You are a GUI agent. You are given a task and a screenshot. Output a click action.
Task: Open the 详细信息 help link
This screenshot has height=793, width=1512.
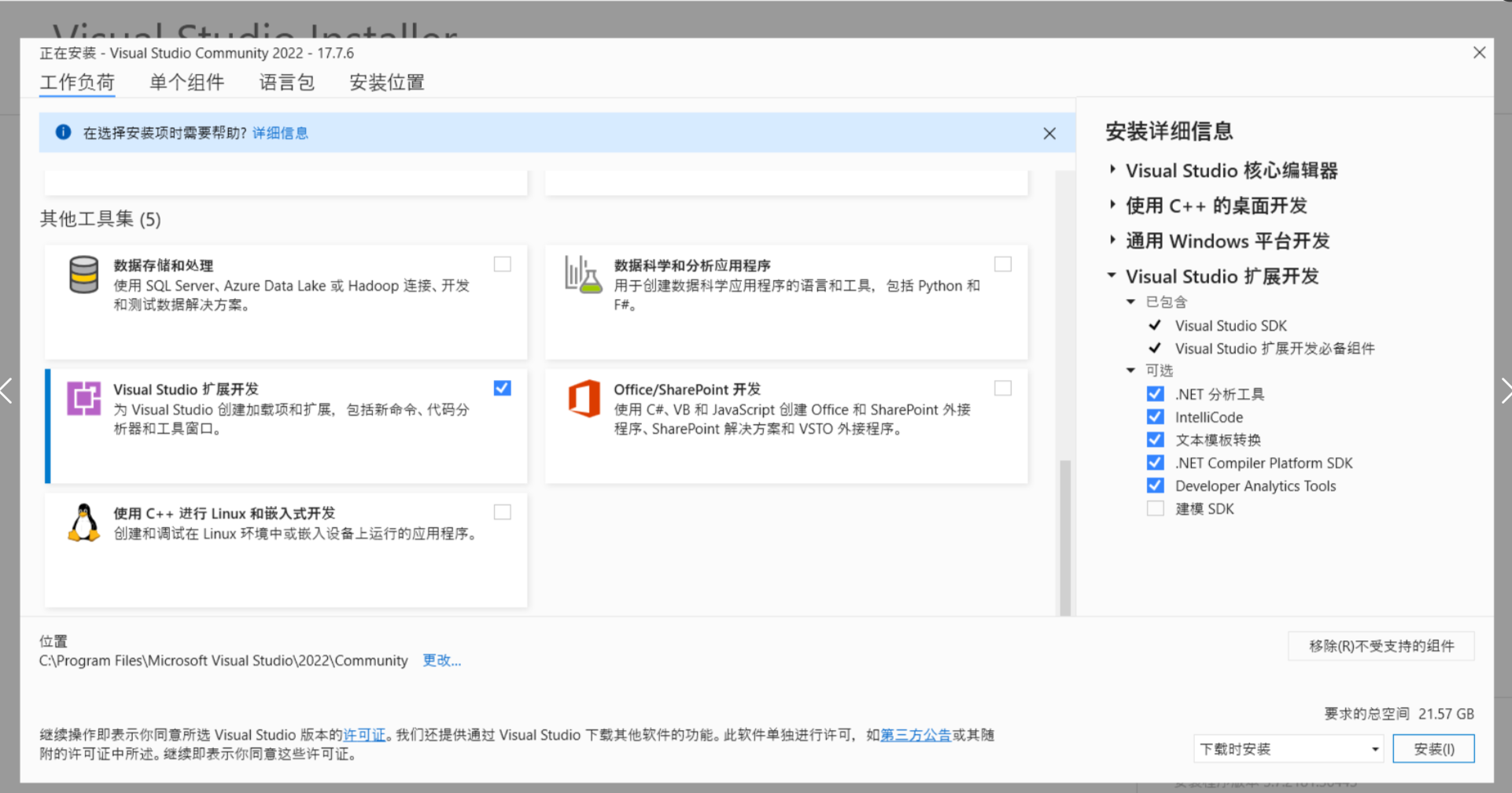(280, 133)
